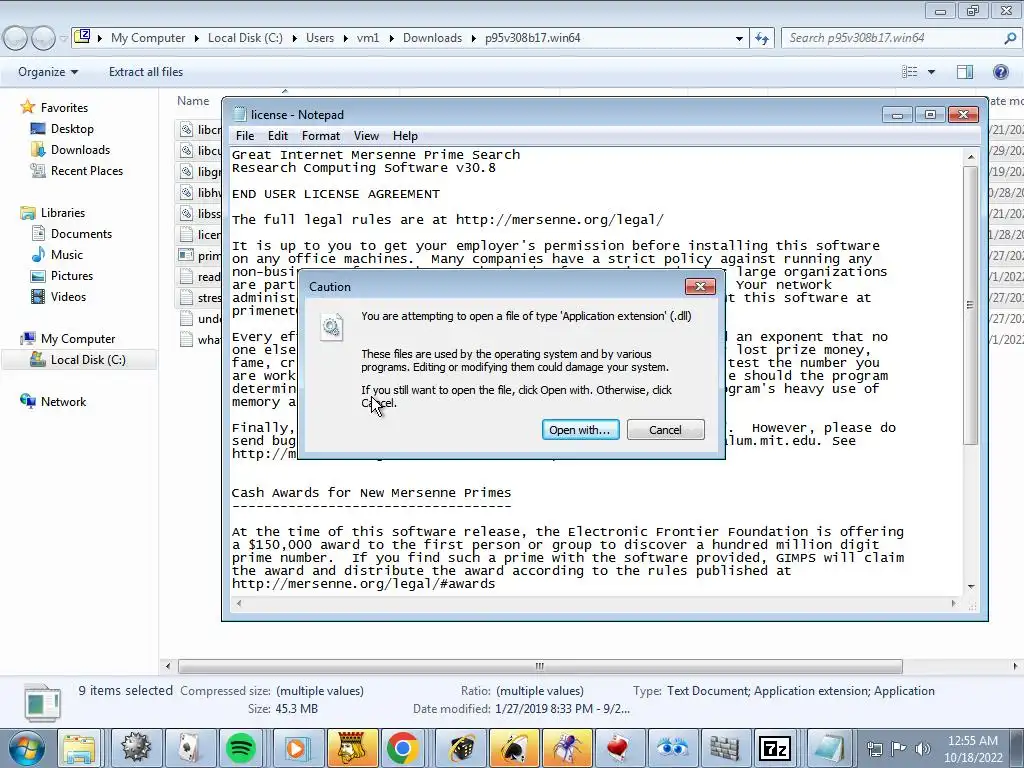This screenshot has height=768, width=1024.
Task: Open 7-Zip from the taskbar
Action: click(x=775, y=748)
